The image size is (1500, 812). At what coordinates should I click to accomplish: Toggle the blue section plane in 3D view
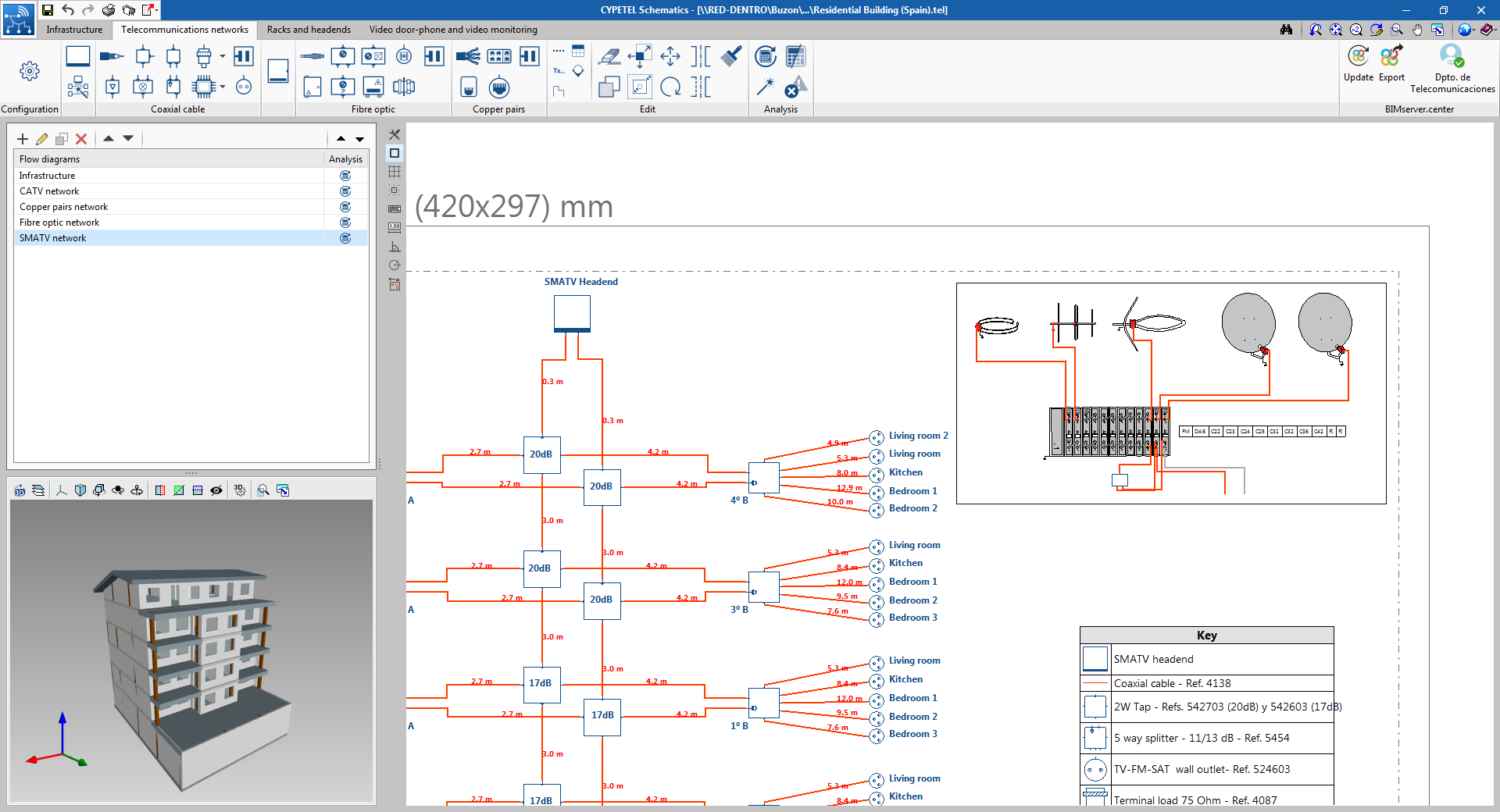pyautogui.click(x=198, y=490)
